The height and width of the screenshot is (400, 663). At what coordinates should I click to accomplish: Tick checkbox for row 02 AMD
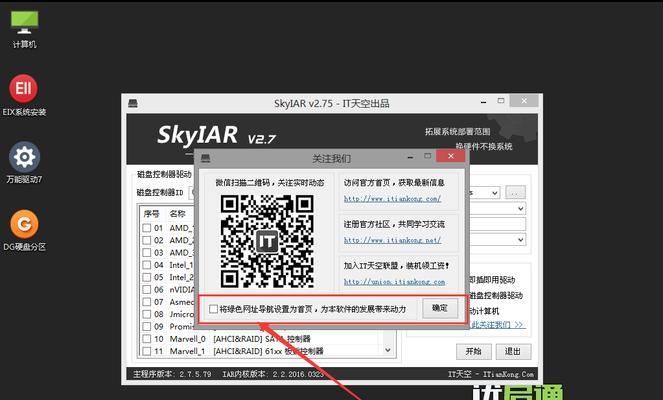click(147, 240)
